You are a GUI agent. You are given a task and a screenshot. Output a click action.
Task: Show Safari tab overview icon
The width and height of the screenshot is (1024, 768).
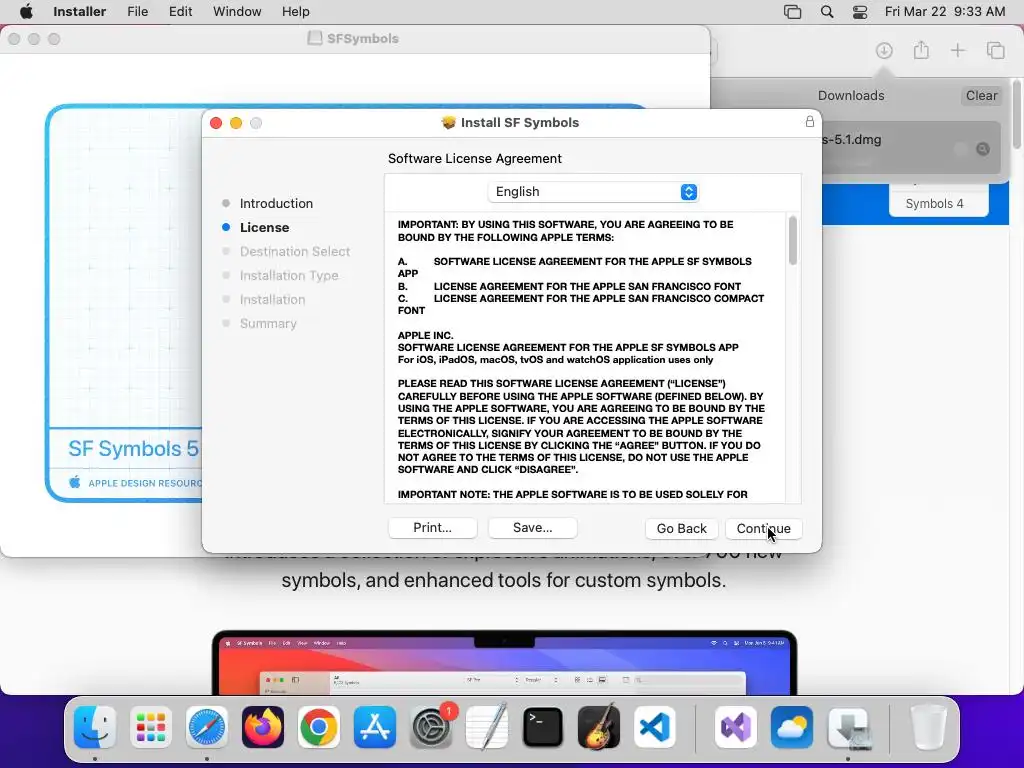995,50
